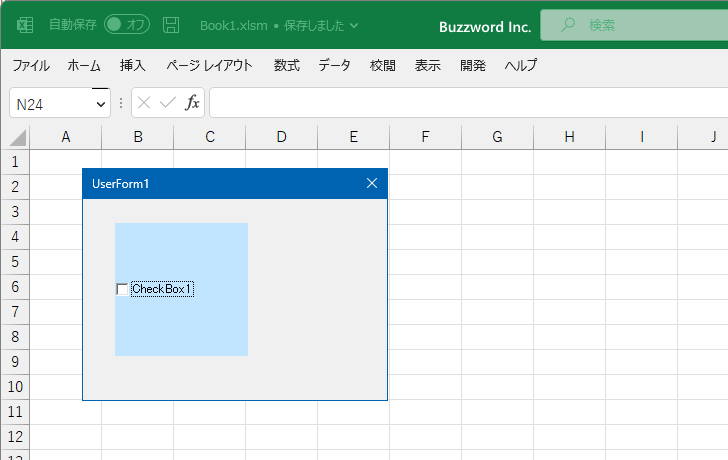Click the Enter checkmark in formula bar
Viewport: 728px width, 460px height.
coord(168,103)
